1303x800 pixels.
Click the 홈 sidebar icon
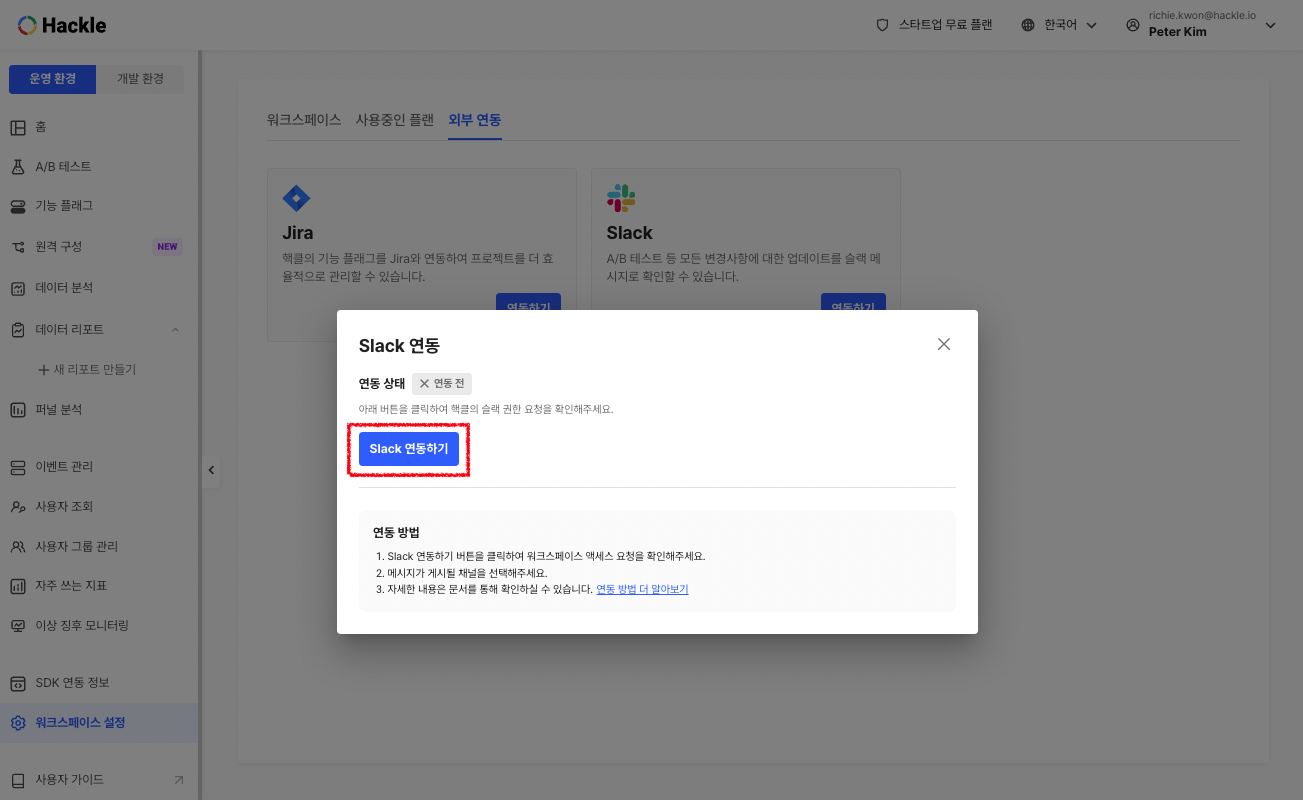pos(18,127)
